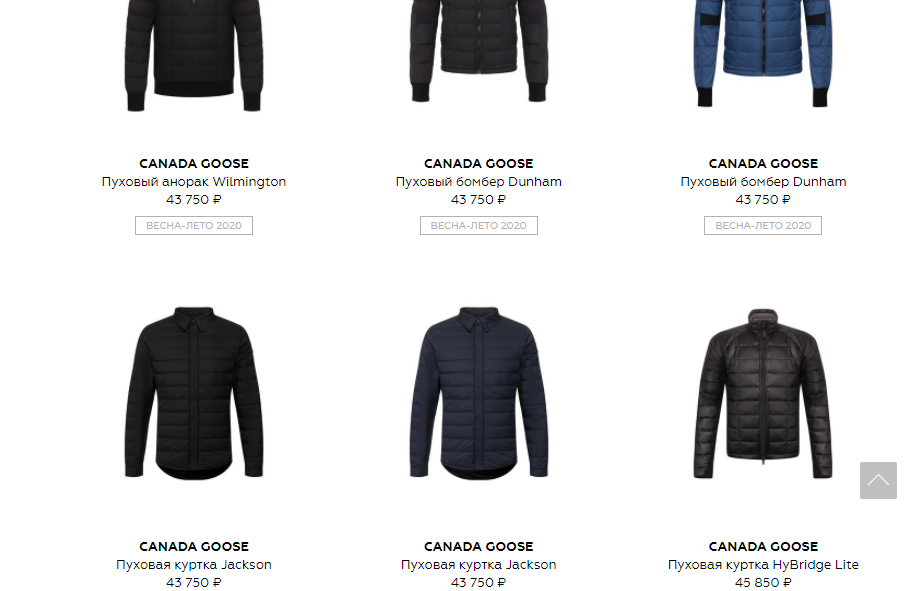The width and height of the screenshot is (905, 591).
Task: View the black Jackson jacket photo
Action: pos(194,393)
